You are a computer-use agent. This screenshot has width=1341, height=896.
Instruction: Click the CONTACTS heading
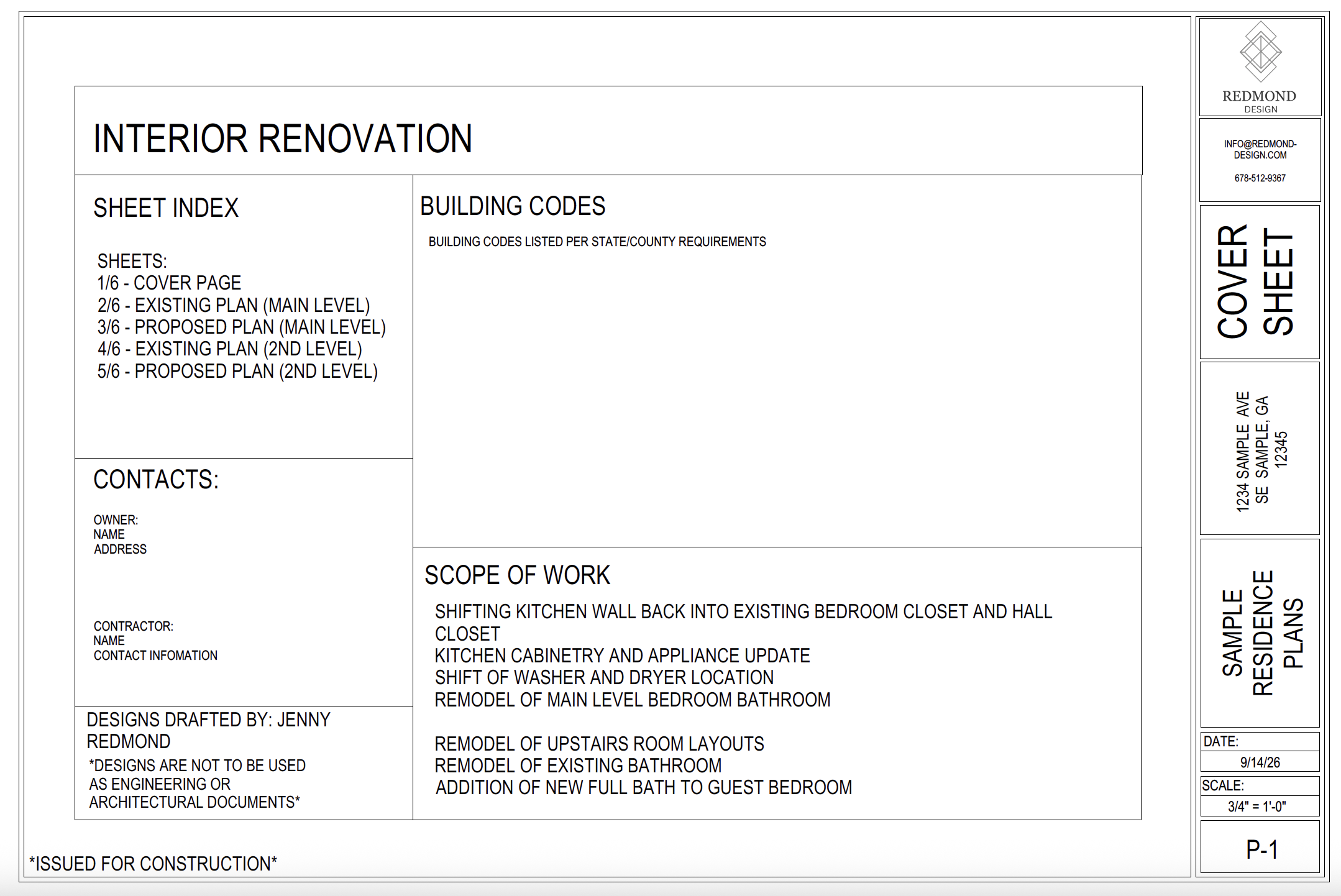click(156, 480)
